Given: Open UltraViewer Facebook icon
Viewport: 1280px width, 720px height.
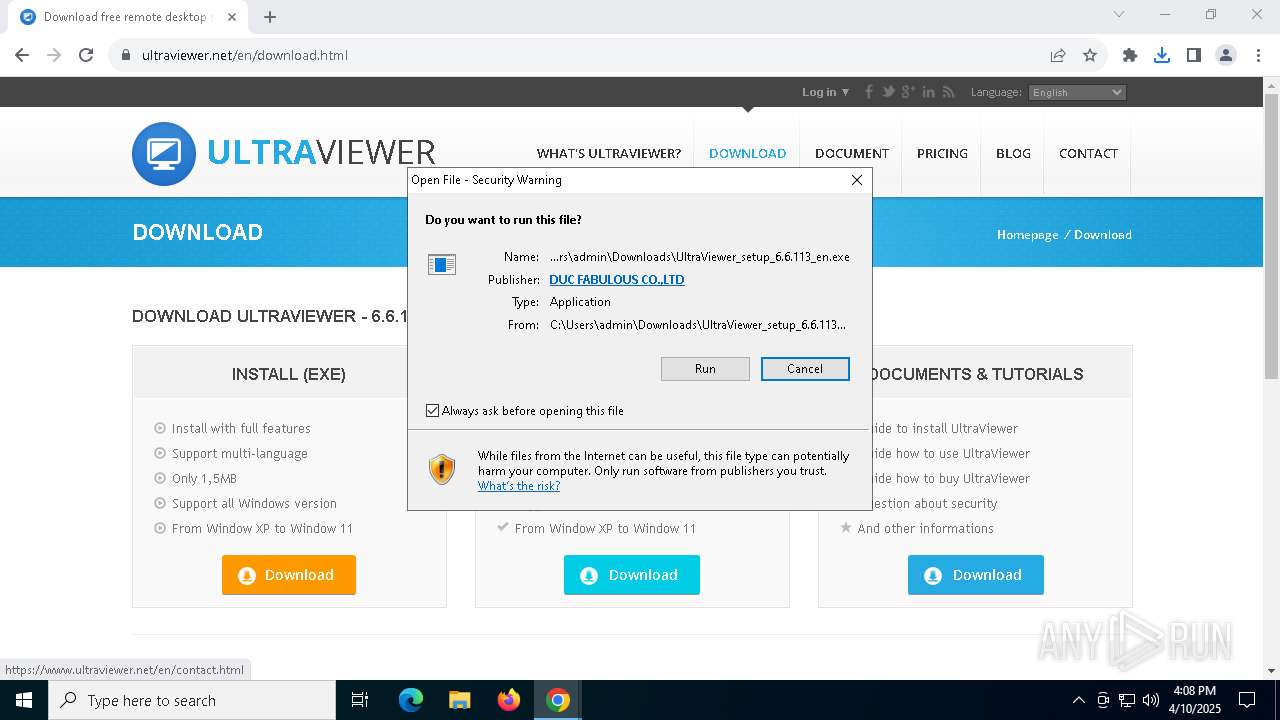Looking at the screenshot, I should coord(869,92).
